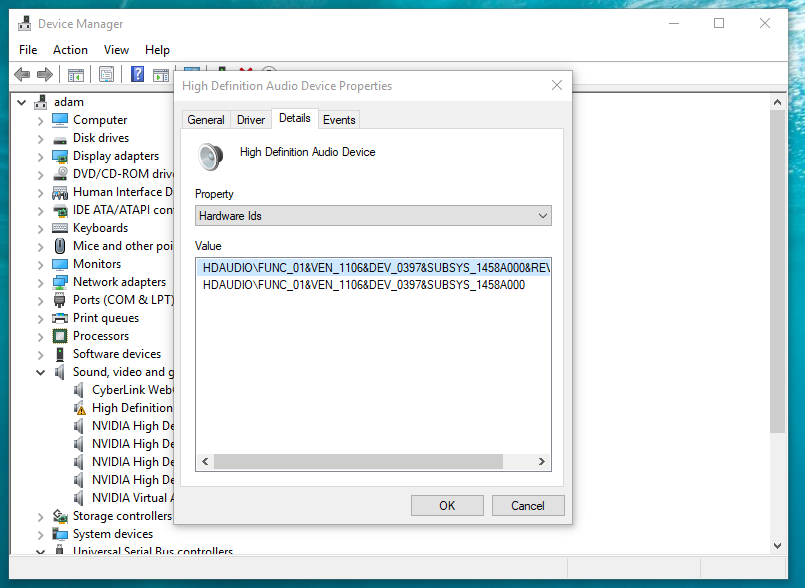
Task: Click Show/Hide Console Tree toolbar icon
Action: pos(75,75)
